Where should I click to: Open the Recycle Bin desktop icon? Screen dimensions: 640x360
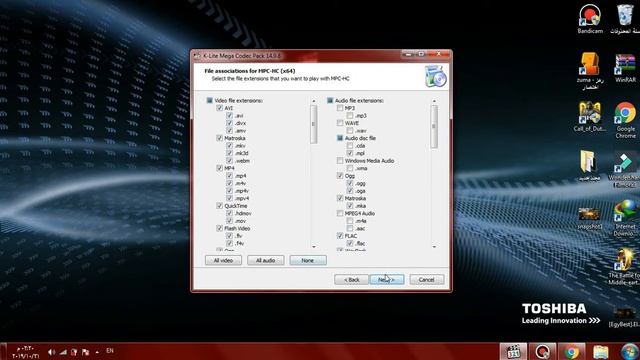pos(625,19)
